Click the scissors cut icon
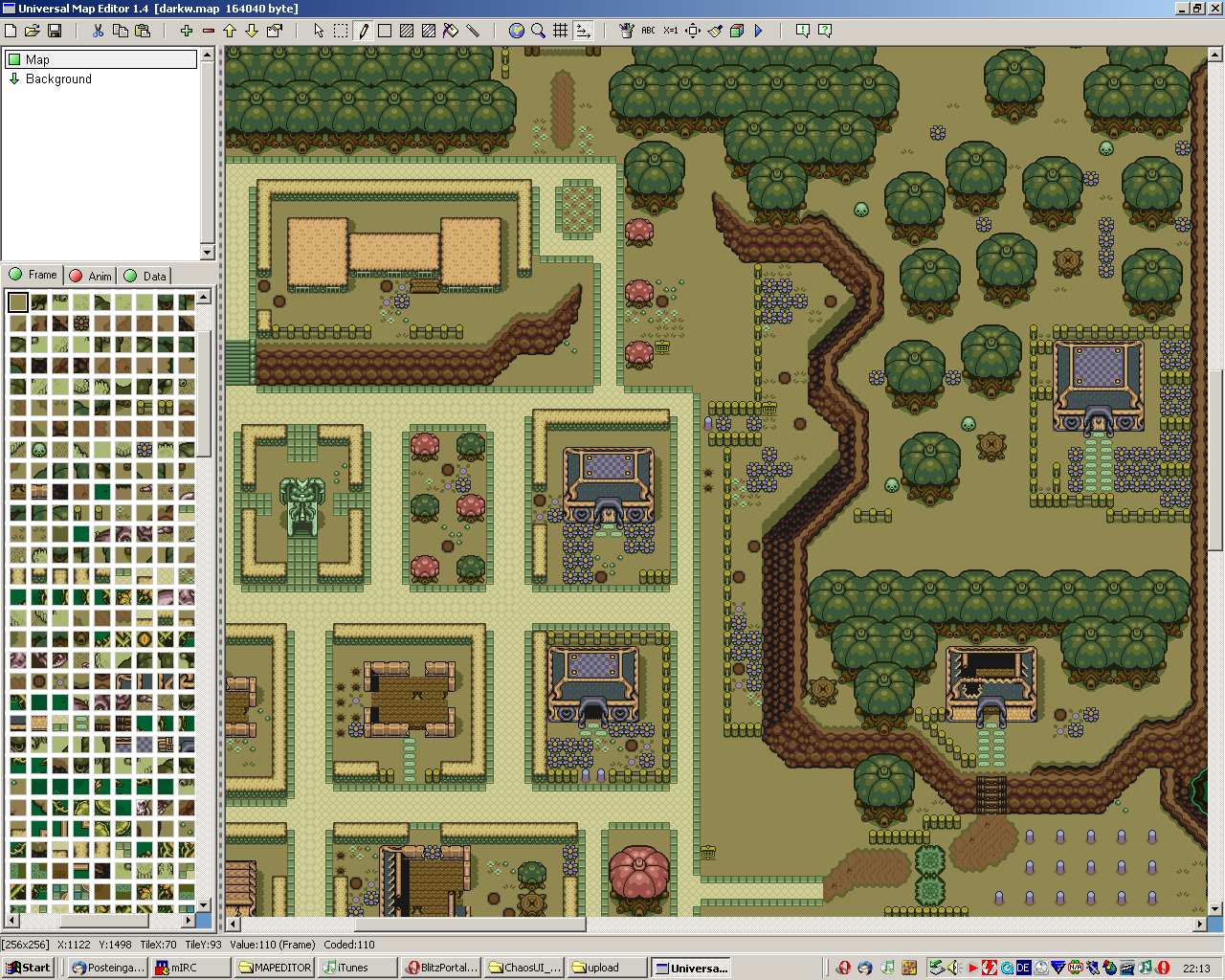Screen dimensions: 1225x980 tap(98, 31)
